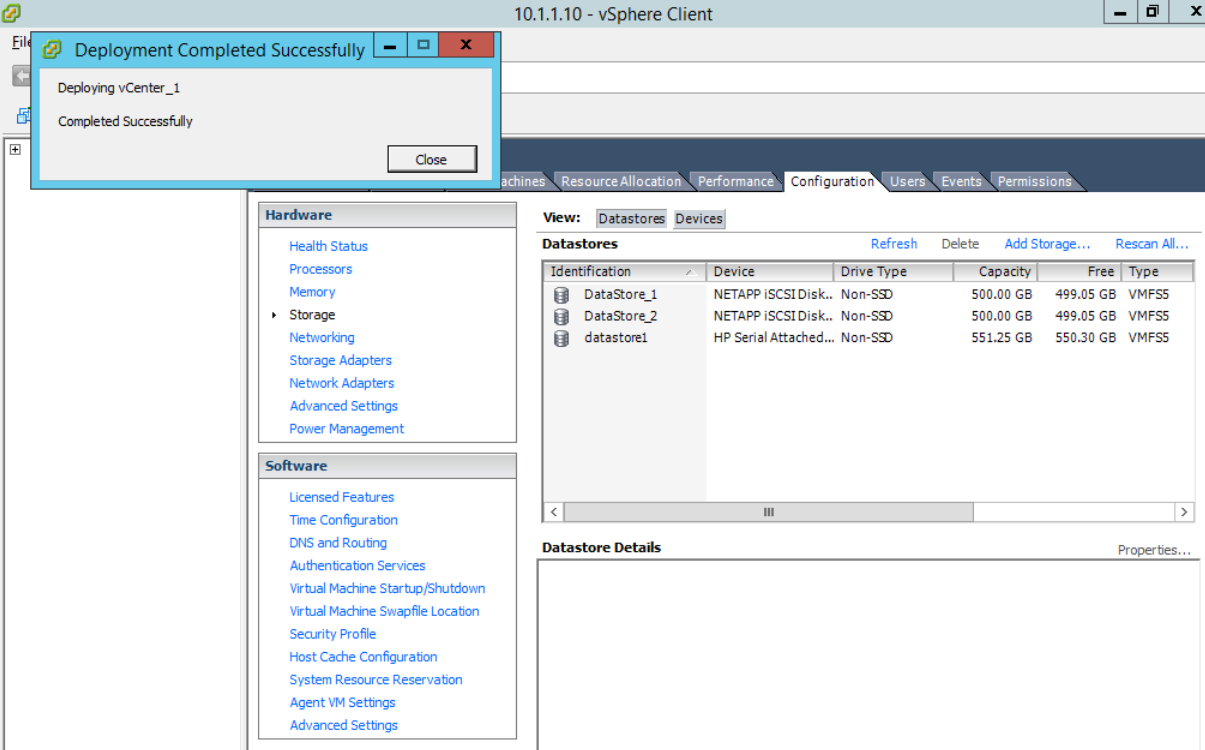This screenshot has height=750, width=1205.
Task: Select the DataStore_1 datastore icon
Action: coord(560,294)
